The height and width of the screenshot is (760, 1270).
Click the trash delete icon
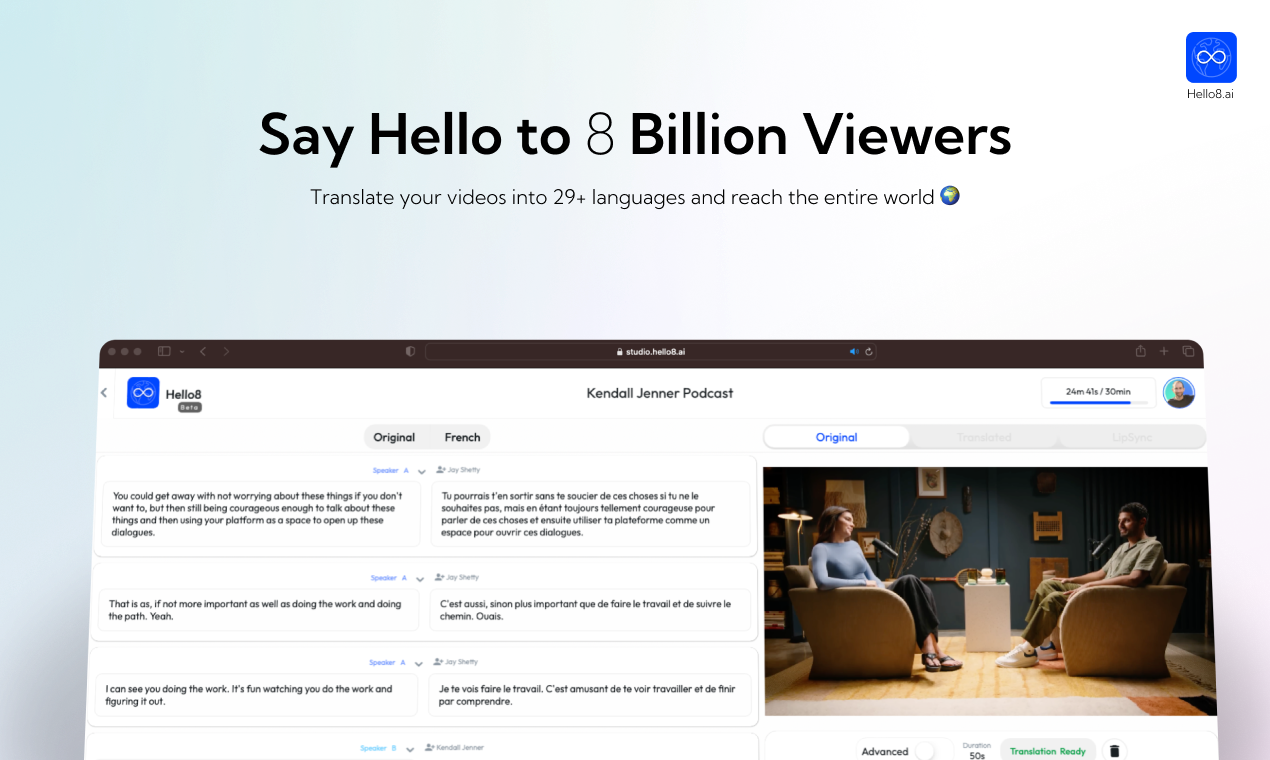(x=1115, y=751)
